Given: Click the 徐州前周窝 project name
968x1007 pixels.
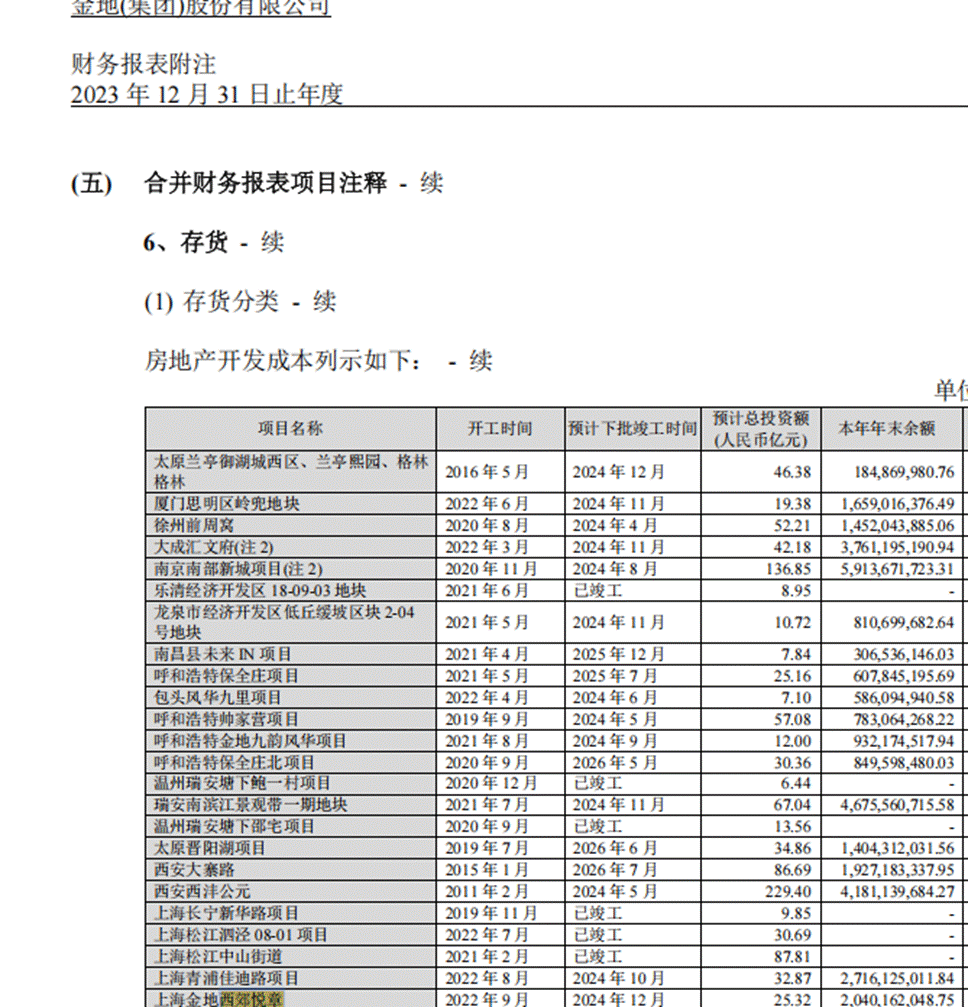Looking at the screenshot, I should (194, 525).
